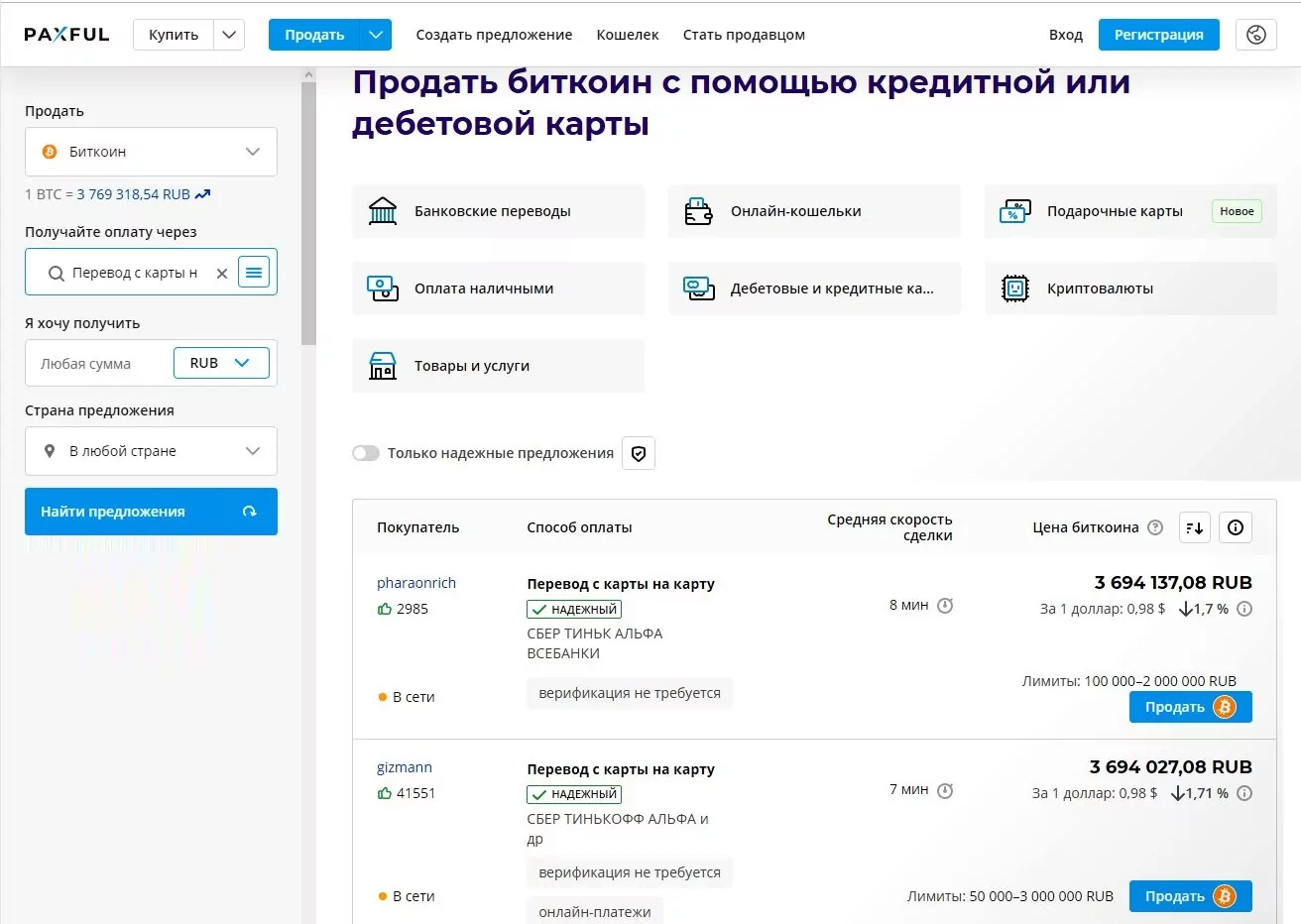Viewport: 1301px width, 924px height.
Task: Click the 3 694 137,08 RUB price
Action: pyautogui.click(x=1173, y=583)
